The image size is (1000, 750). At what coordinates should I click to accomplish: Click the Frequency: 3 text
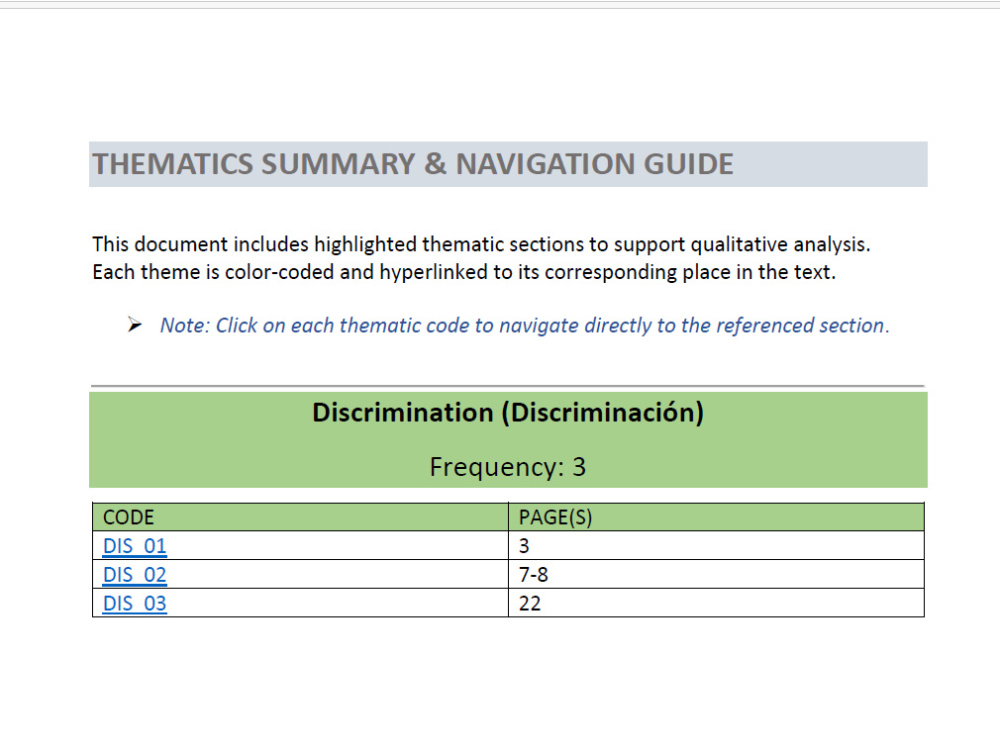(508, 467)
